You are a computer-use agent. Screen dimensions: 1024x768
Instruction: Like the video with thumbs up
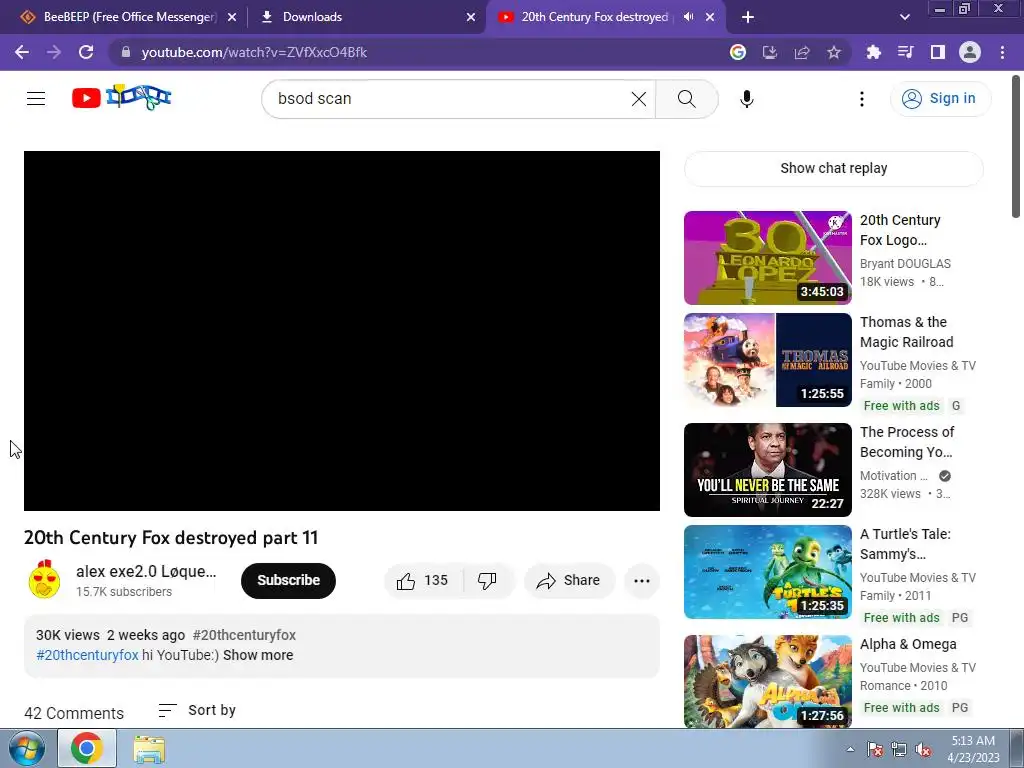coord(423,581)
